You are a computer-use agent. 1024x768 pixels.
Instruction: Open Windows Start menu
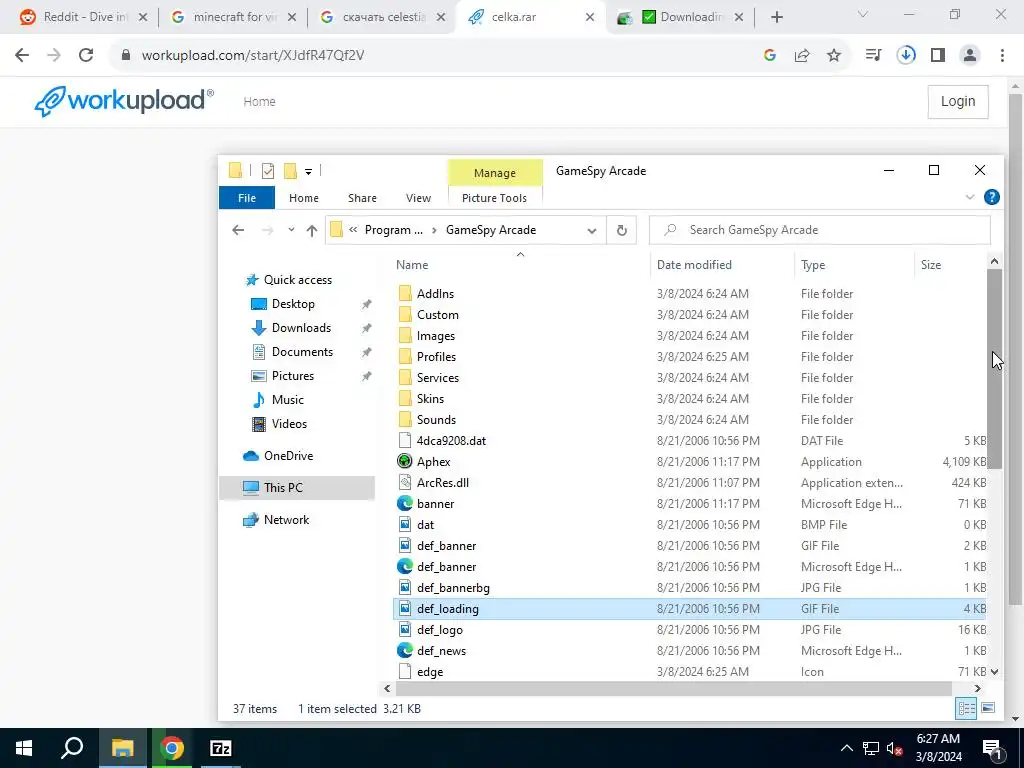pyautogui.click(x=24, y=748)
